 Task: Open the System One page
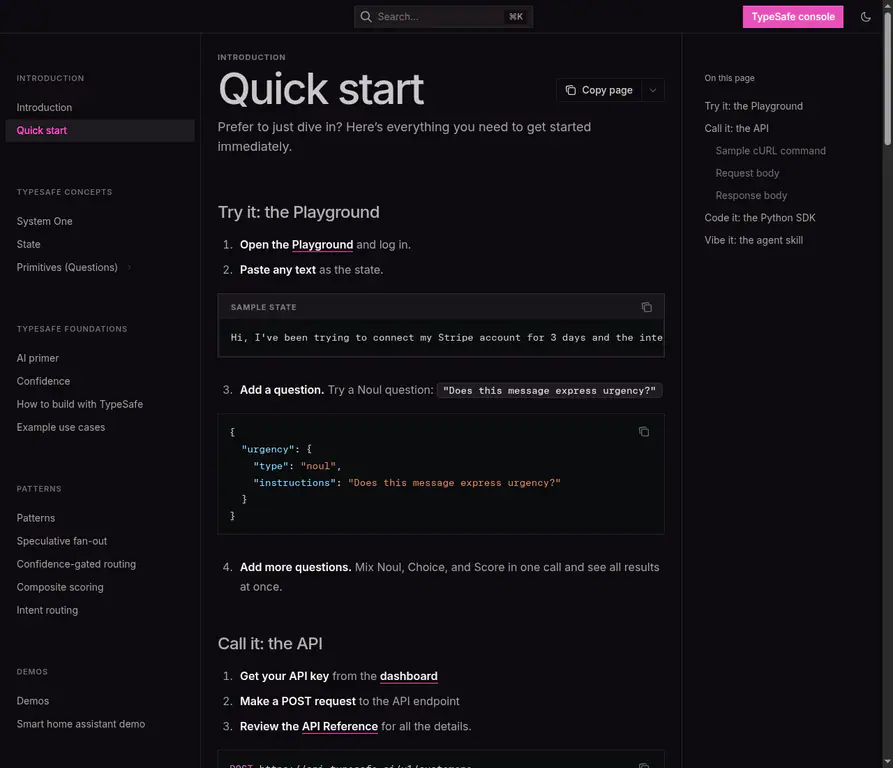pos(44,221)
